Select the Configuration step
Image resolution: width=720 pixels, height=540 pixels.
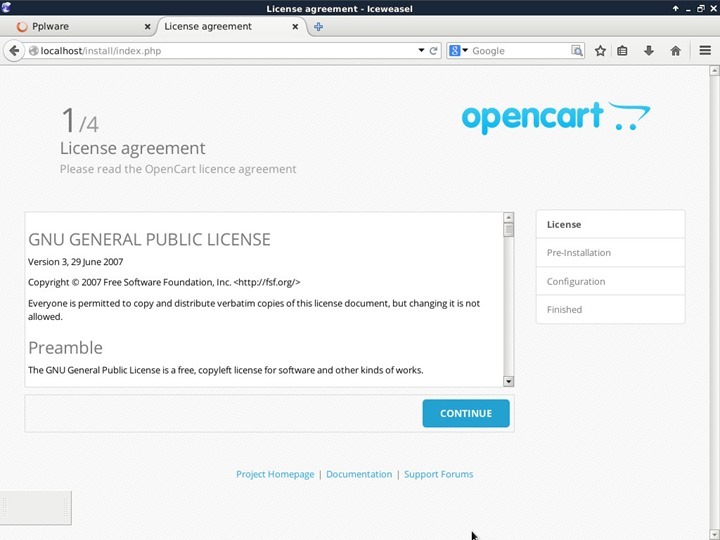610,281
